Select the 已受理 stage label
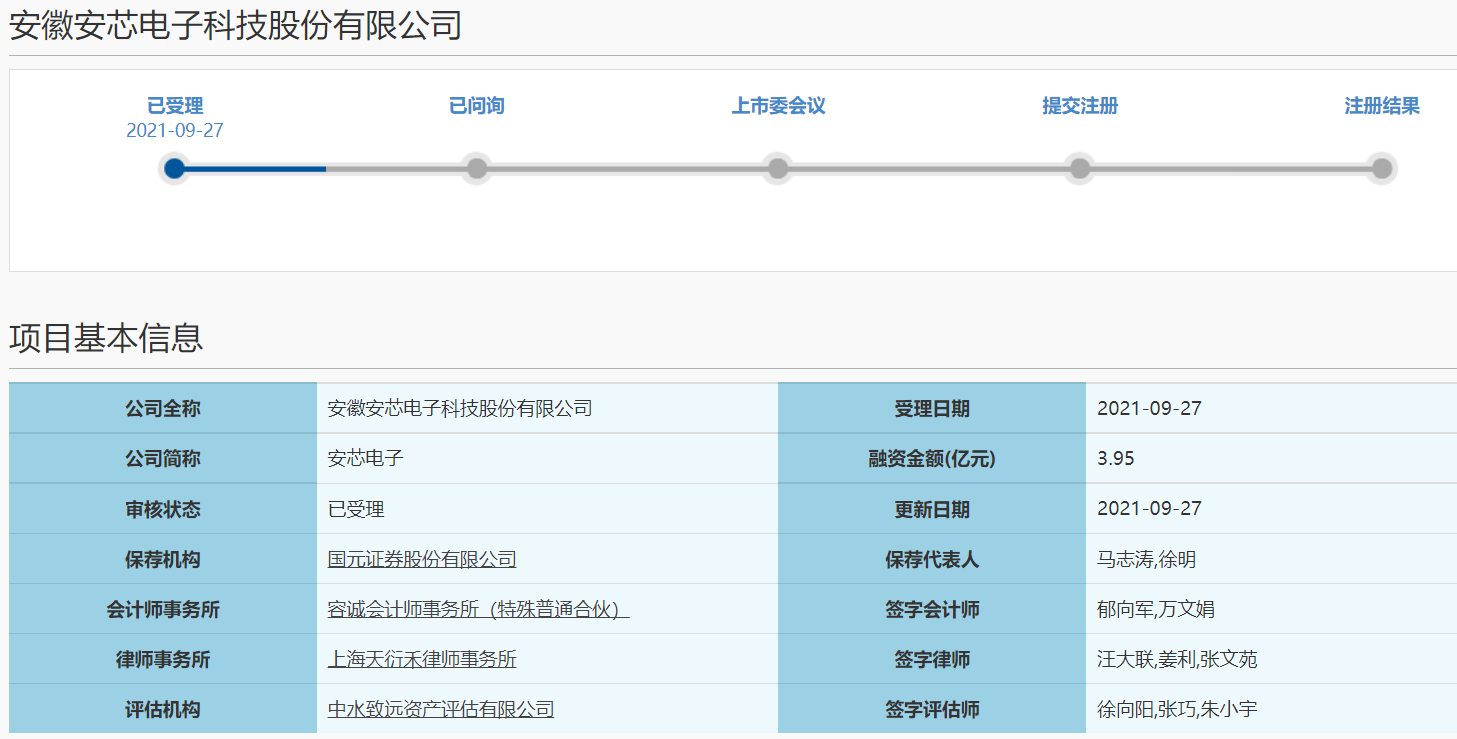The image size is (1457, 739). pyautogui.click(x=175, y=106)
